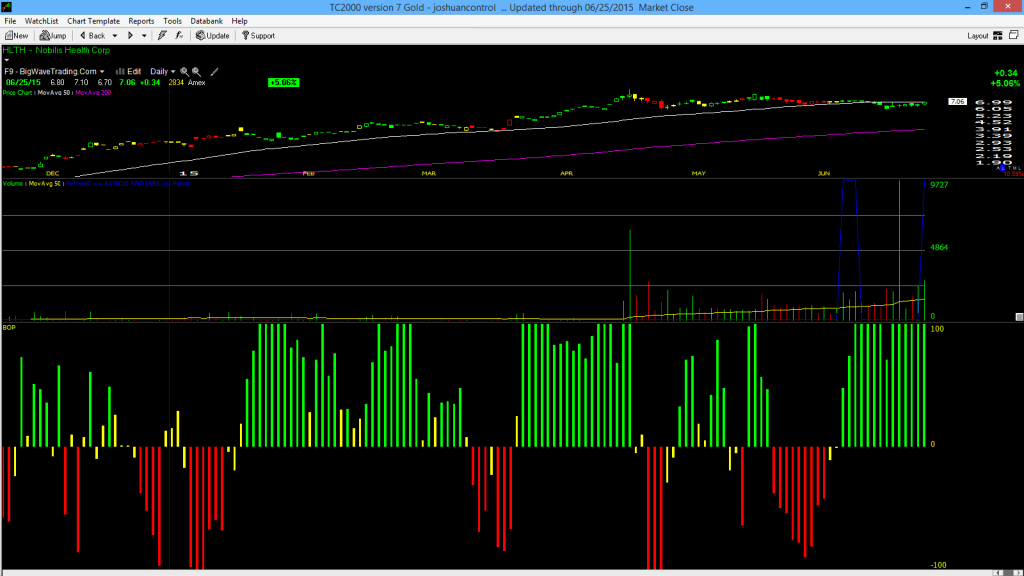Go back with the Back arrow
1024x576 pixels.
[93, 36]
